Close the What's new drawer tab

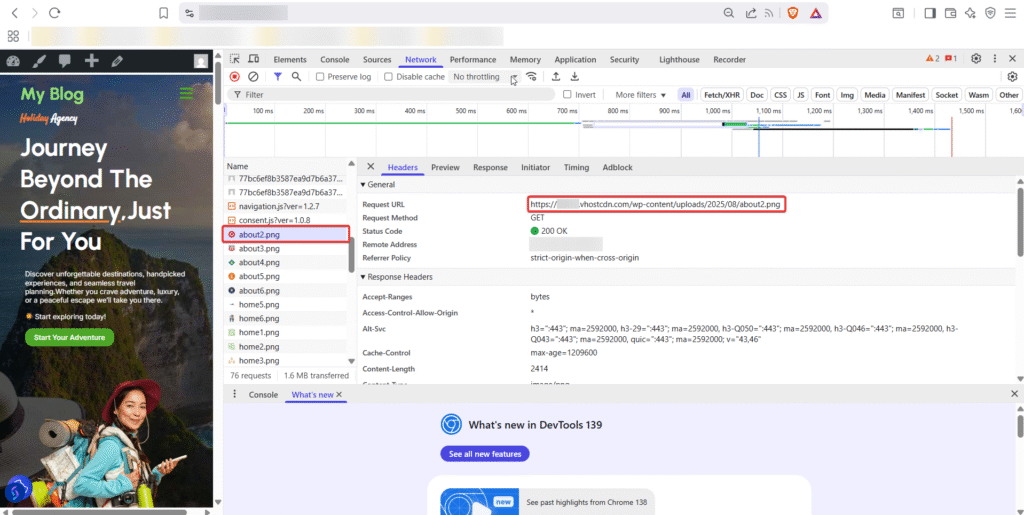[339, 395]
